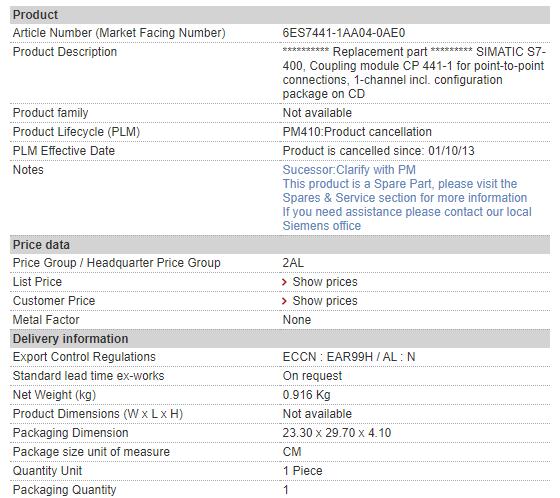The image size is (560, 498).
Task: Click the Product section header
Action: pos(280,15)
